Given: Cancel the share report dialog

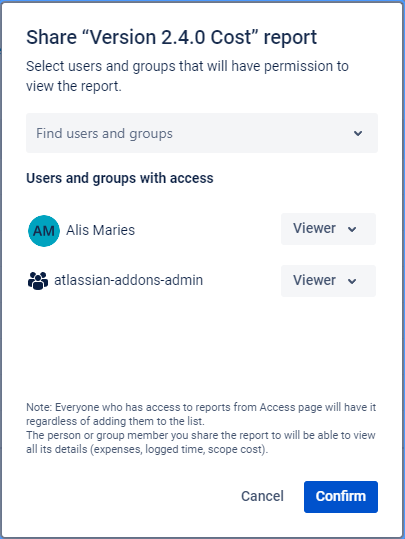Looking at the screenshot, I should 262,496.
